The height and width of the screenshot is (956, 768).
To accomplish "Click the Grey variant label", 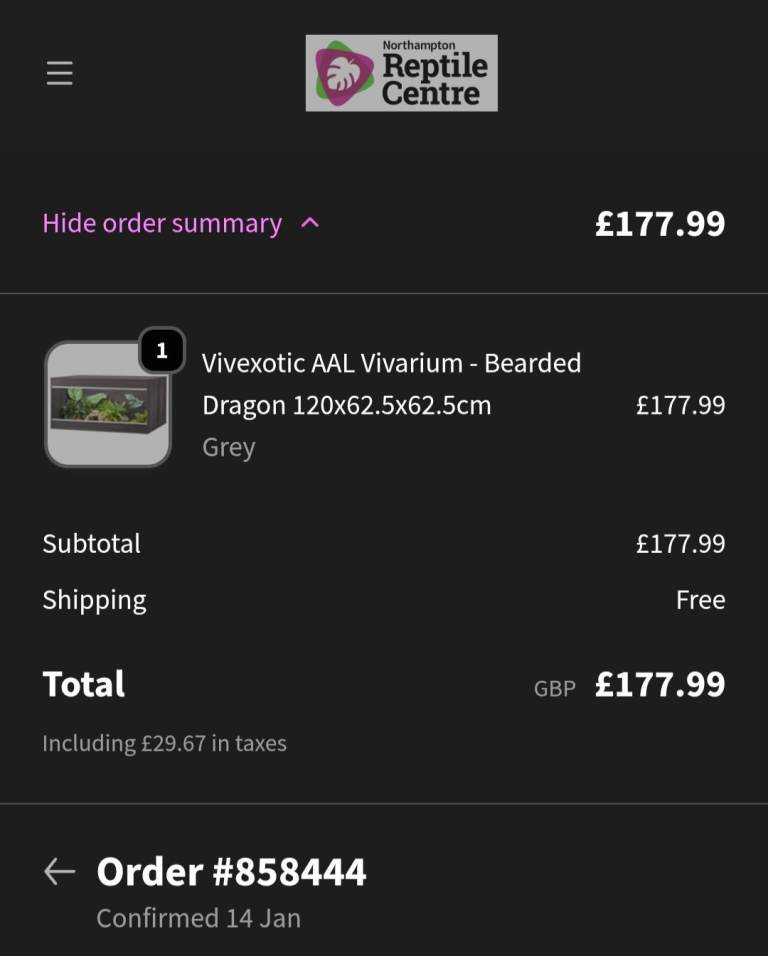I will 229,447.
